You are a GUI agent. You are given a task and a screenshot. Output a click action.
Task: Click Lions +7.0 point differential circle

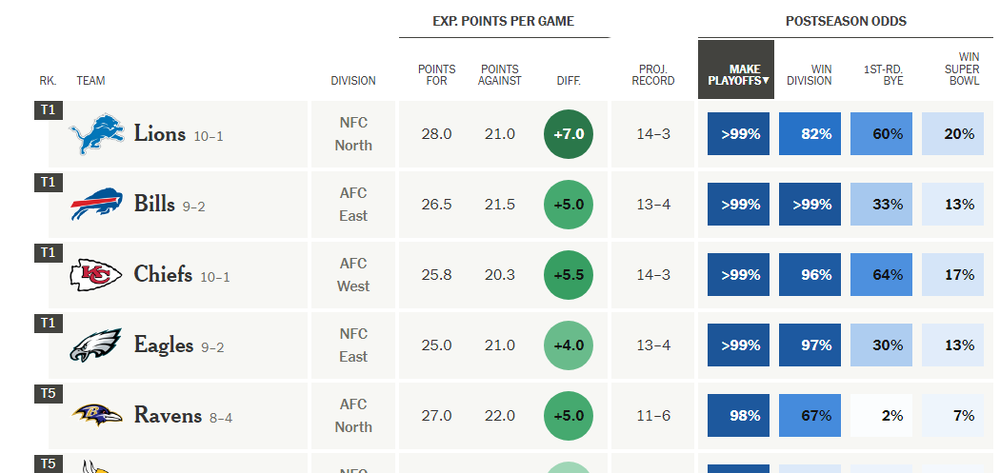(569, 134)
